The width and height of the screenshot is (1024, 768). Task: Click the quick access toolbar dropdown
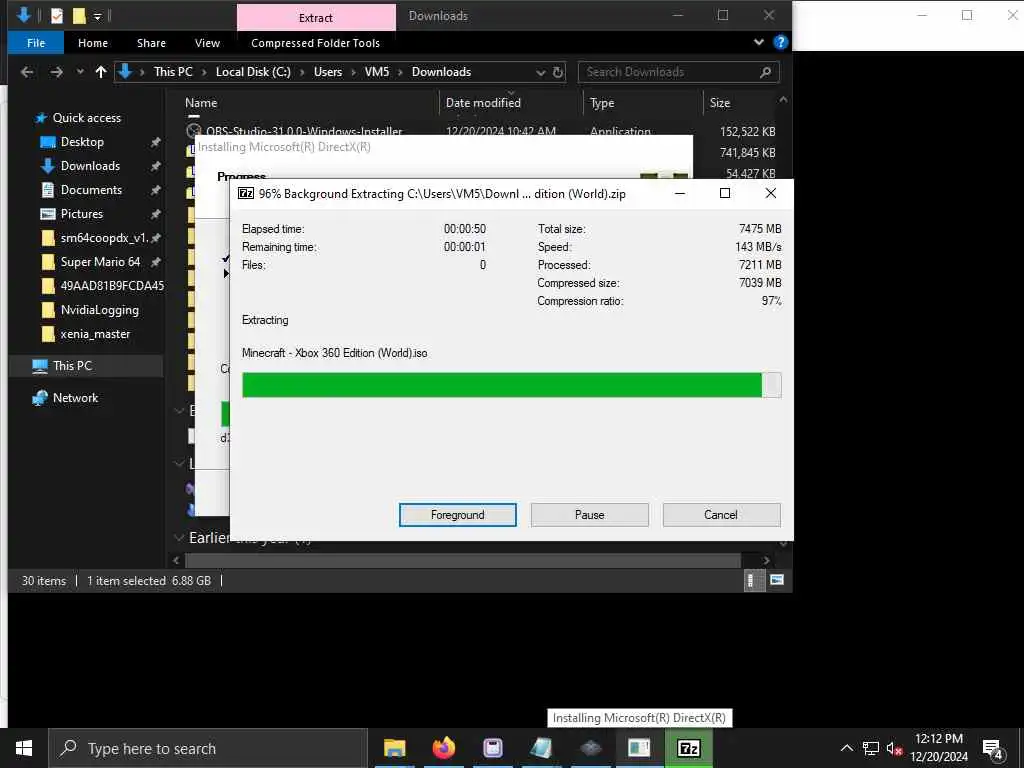97,16
